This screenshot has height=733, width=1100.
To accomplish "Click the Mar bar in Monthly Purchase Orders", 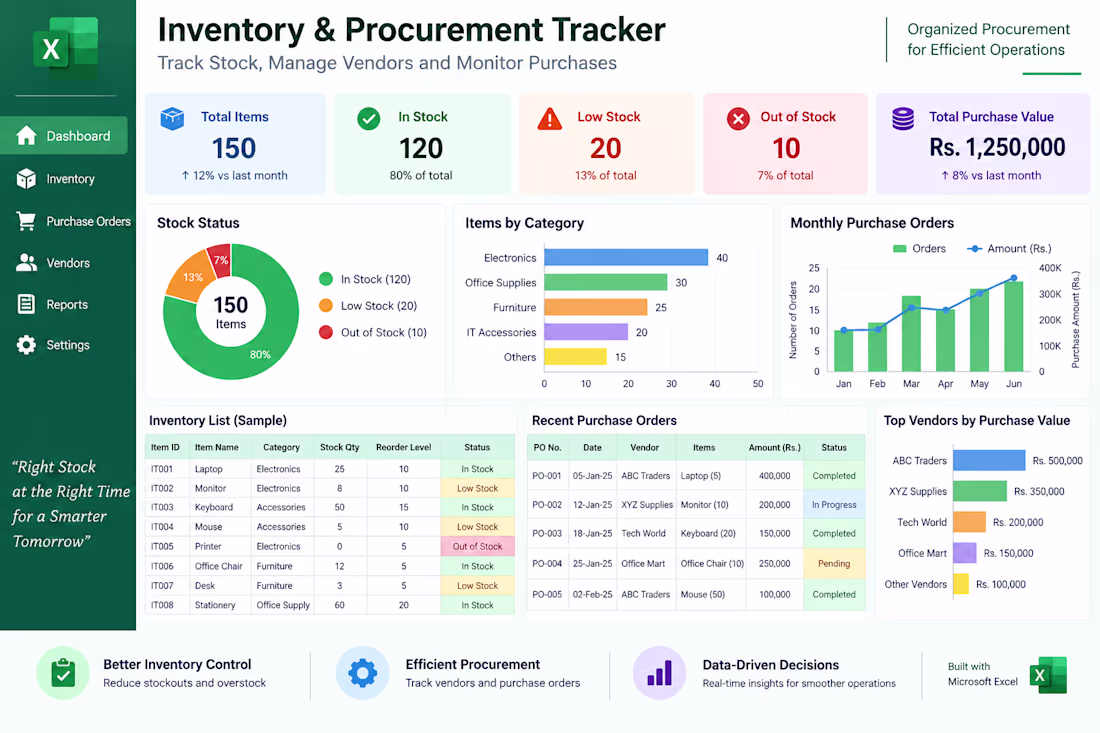I will [x=911, y=333].
